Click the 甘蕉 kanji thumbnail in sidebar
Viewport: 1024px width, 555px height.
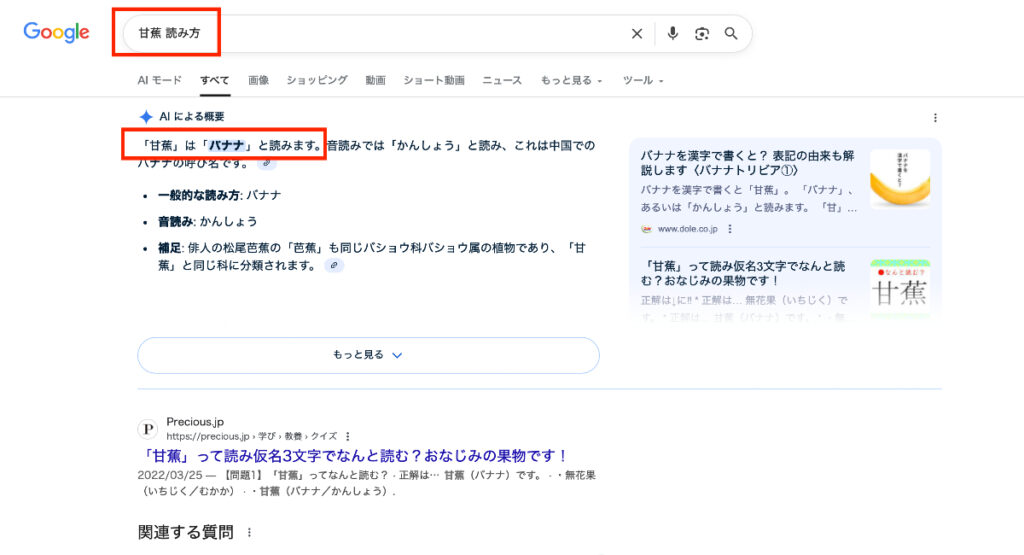tap(900, 287)
